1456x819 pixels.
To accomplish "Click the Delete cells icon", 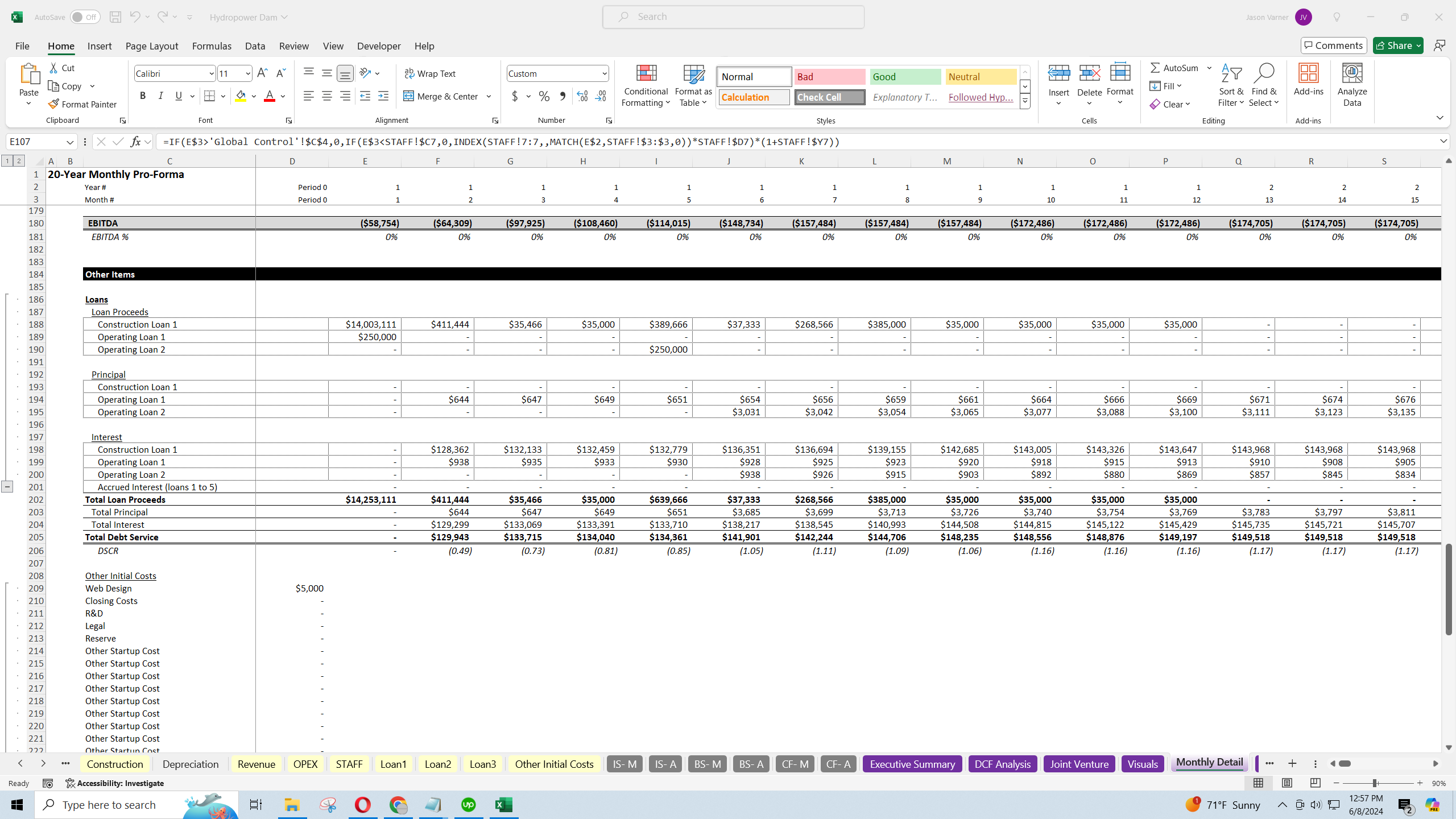I will (x=1089, y=74).
